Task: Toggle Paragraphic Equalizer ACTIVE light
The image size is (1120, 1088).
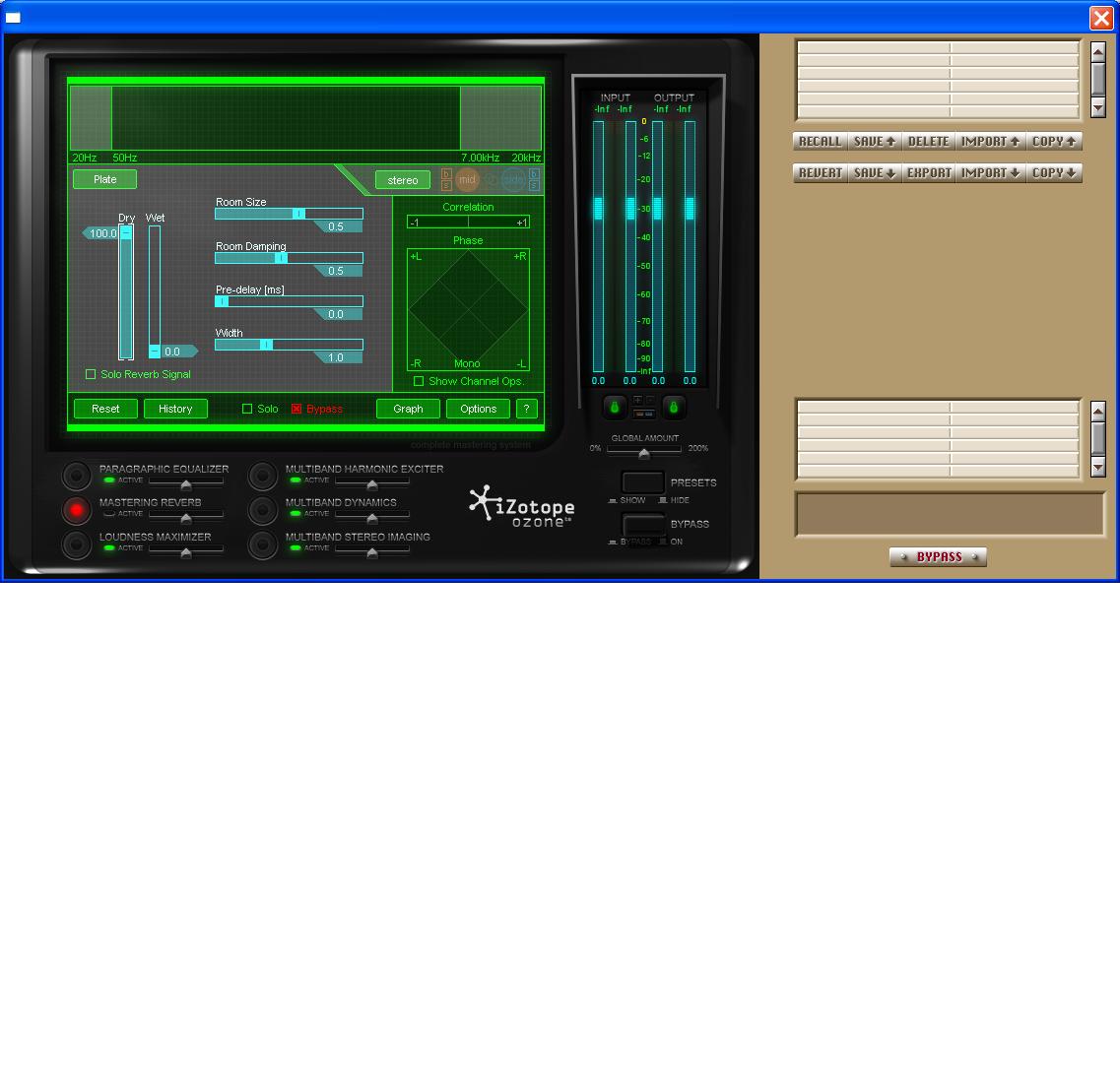Action: (109, 480)
